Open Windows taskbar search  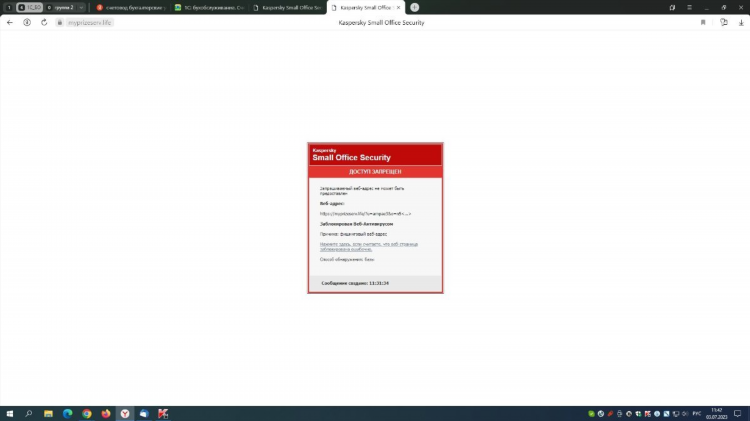(x=29, y=413)
